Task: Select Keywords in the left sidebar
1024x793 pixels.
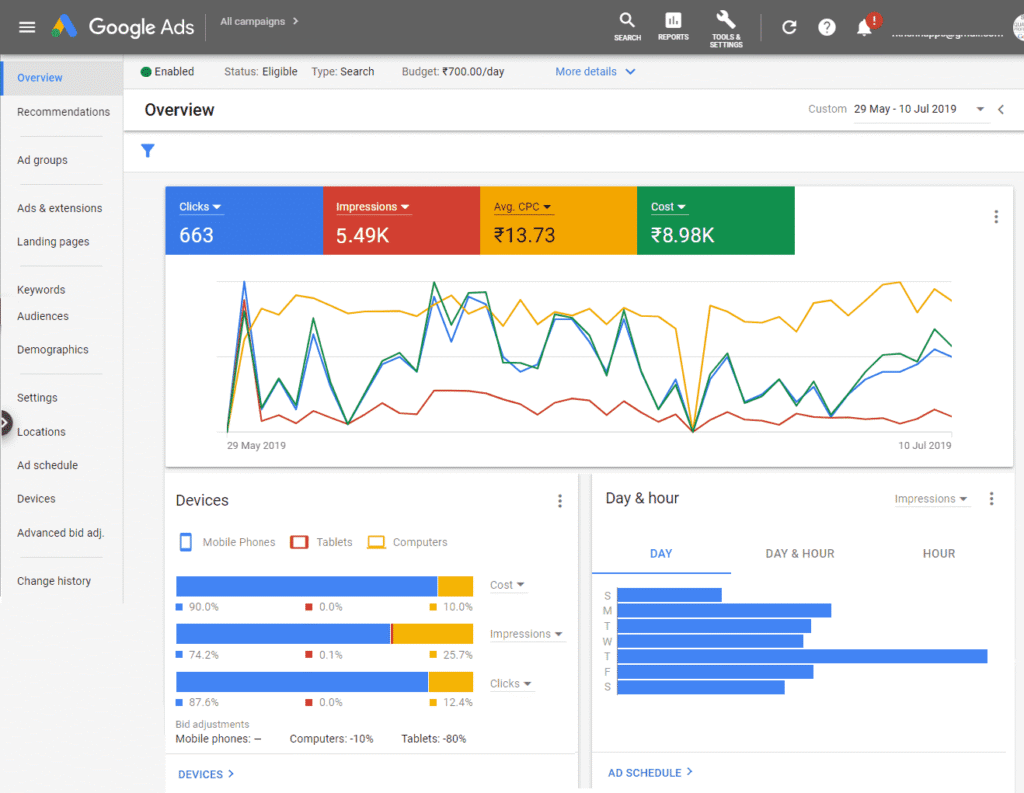Action: pos(41,290)
